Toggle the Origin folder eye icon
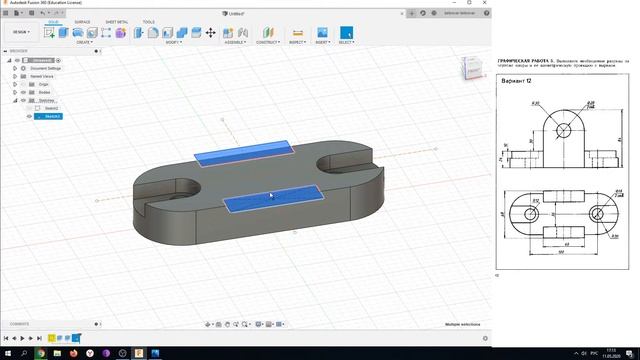 [23, 84]
